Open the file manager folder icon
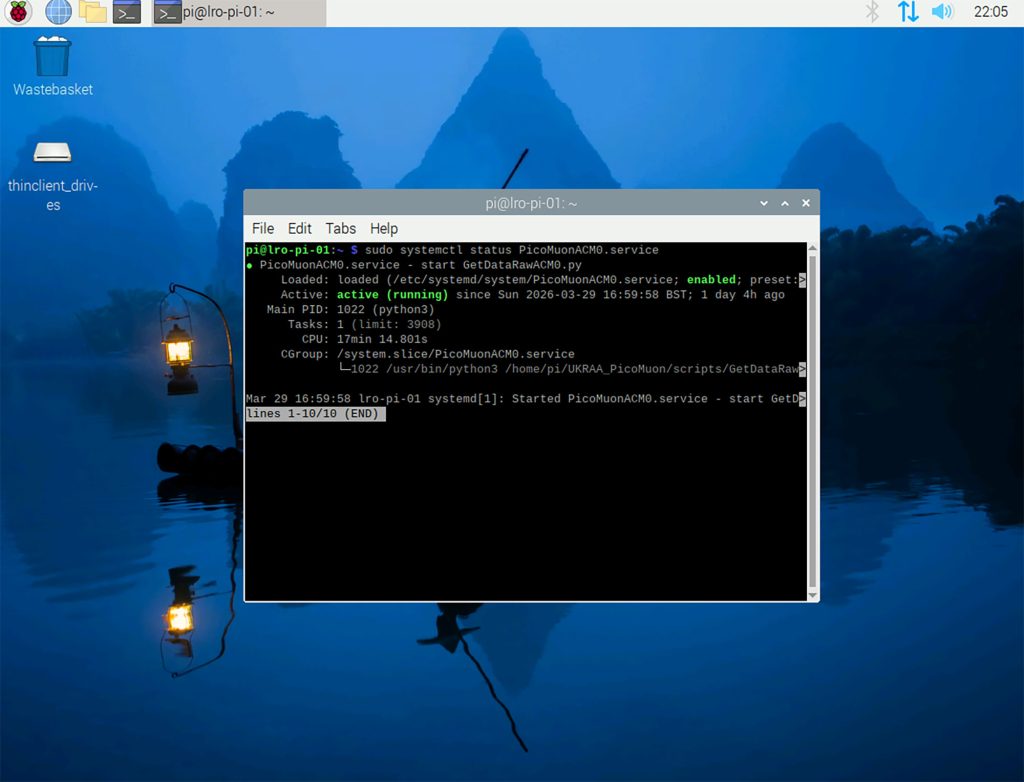The width and height of the screenshot is (1024, 782). (x=93, y=12)
